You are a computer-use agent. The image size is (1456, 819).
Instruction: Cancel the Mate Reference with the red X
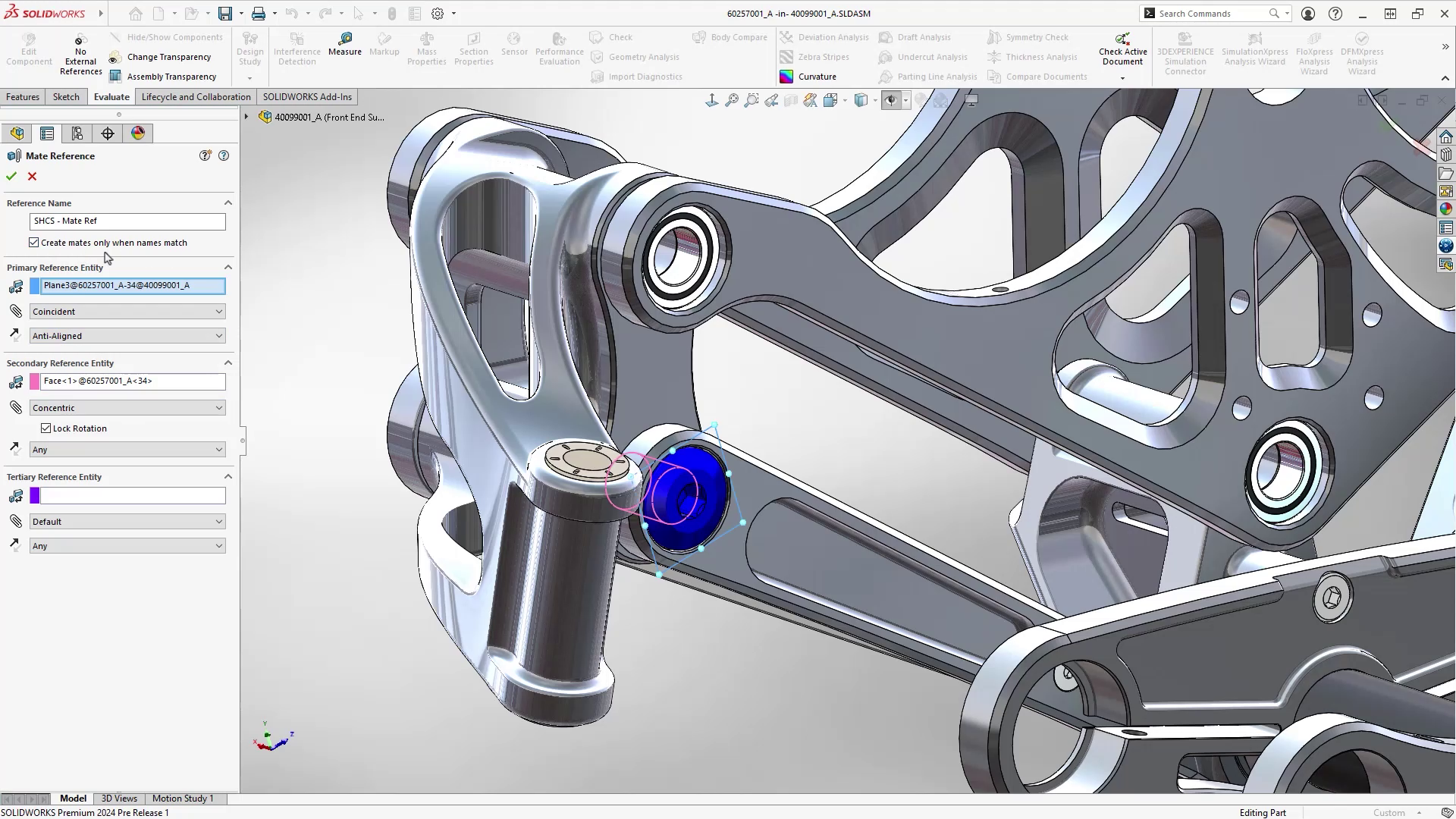(x=32, y=176)
